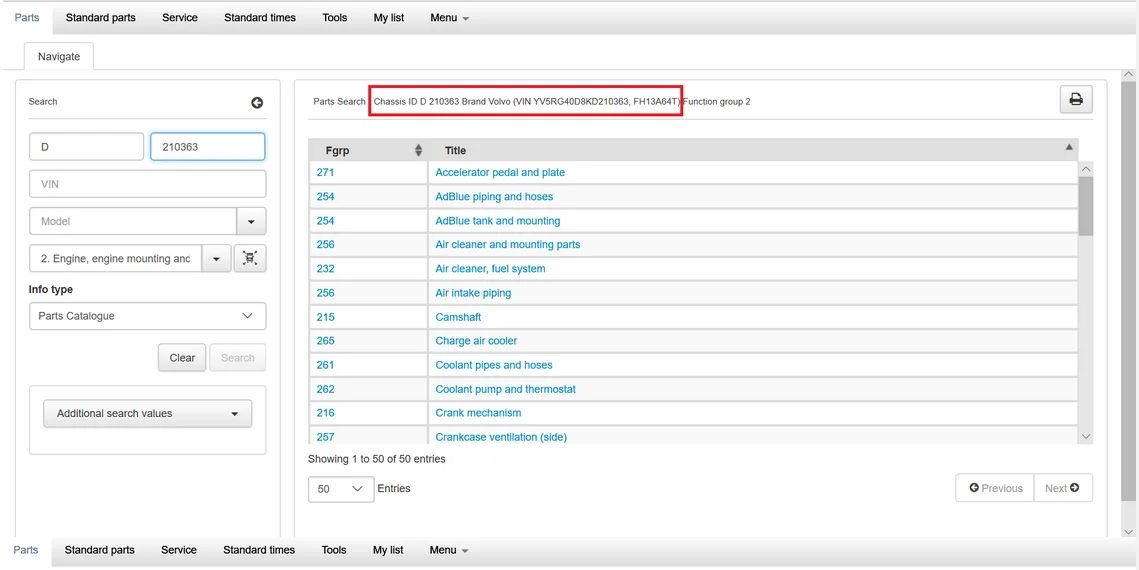Viewport: 1139px width, 570px height.
Task: Change entries per page dropdown
Action: pos(340,489)
